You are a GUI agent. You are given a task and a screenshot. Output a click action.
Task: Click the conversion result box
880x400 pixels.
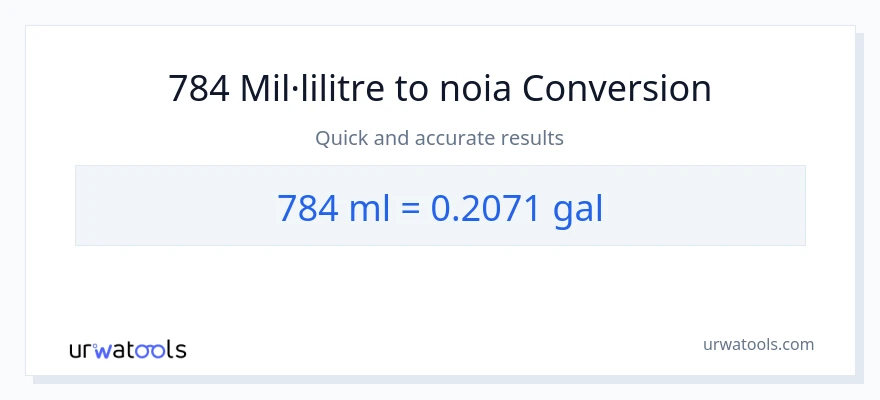coord(440,205)
